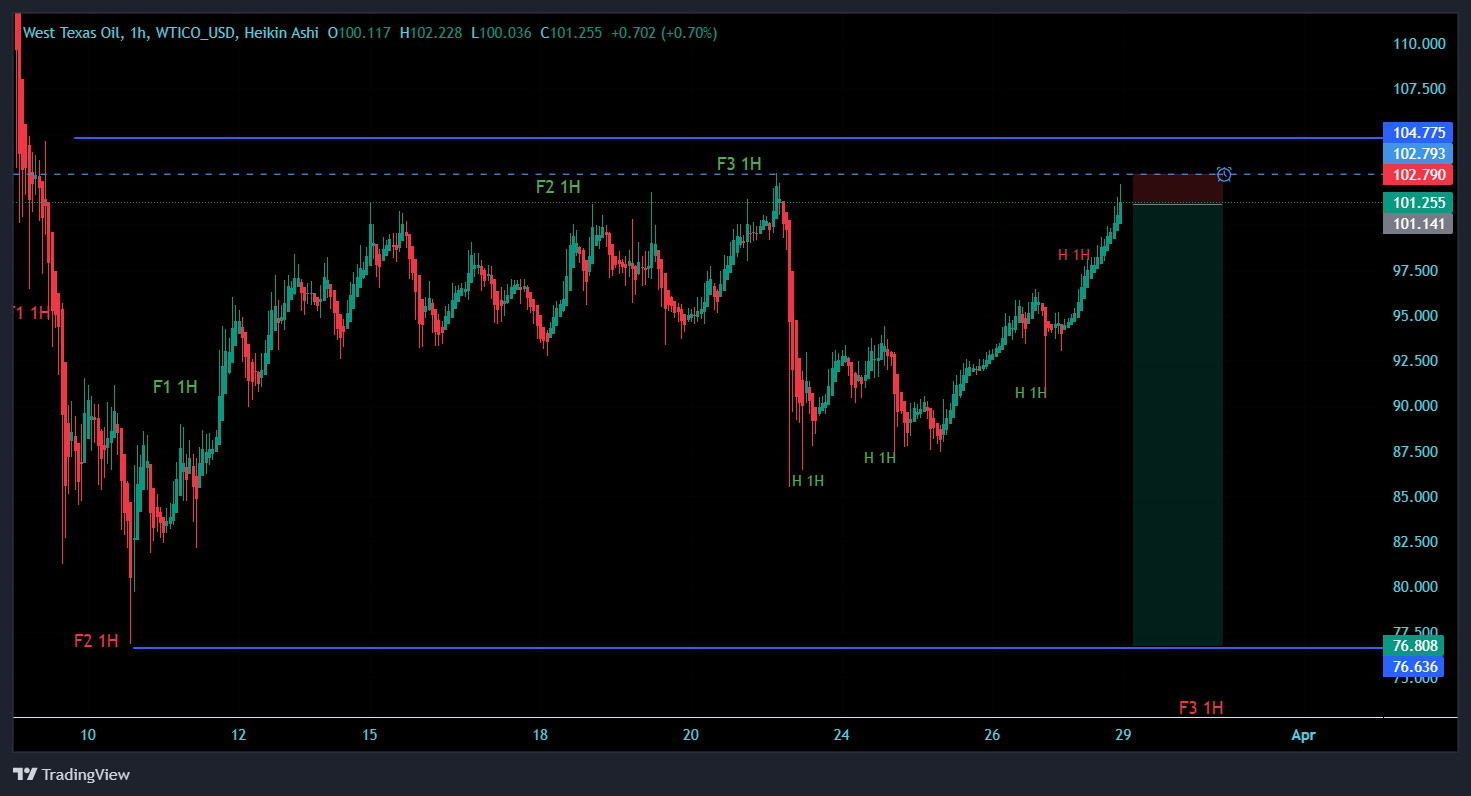This screenshot has width=1471, height=796.
Task: Click the red H 1H chart label
Action: point(1074,255)
